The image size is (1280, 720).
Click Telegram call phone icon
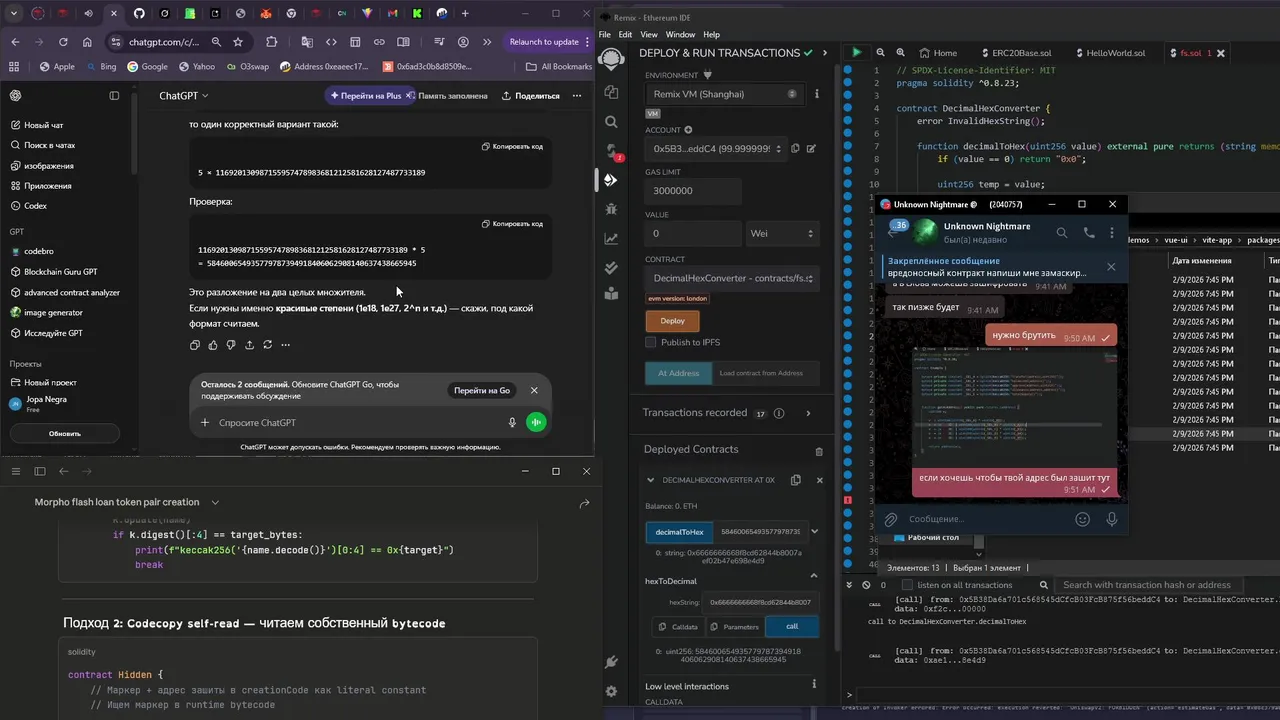pos(1089,232)
